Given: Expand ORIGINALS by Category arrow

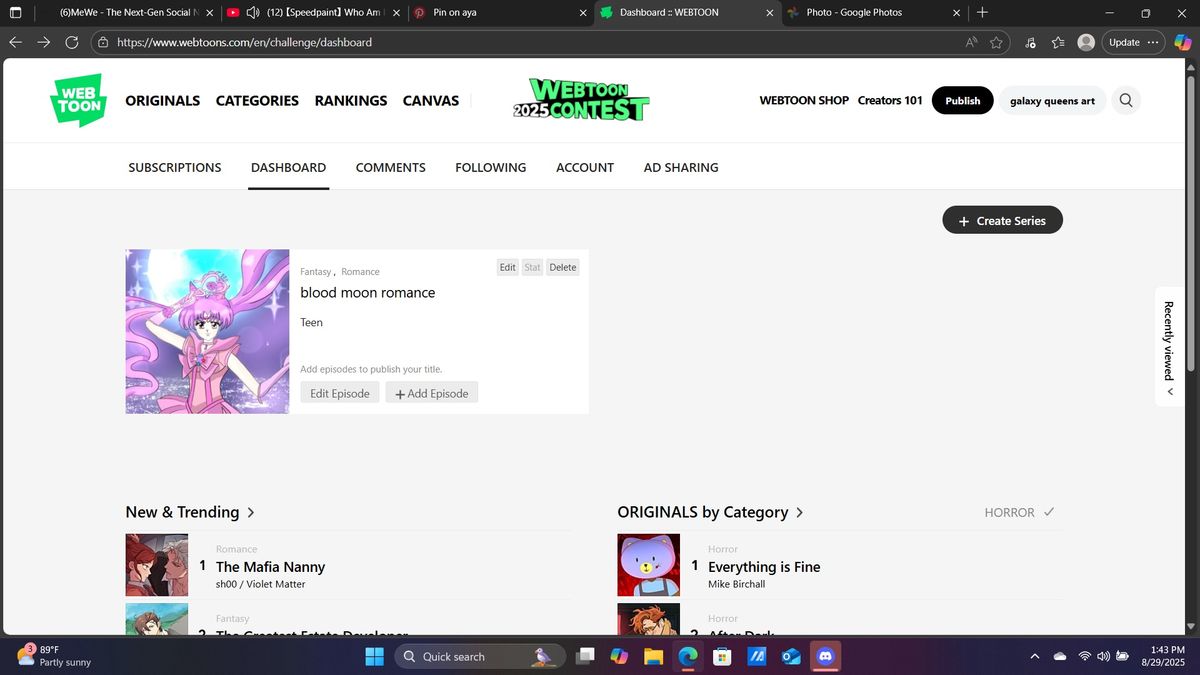Looking at the screenshot, I should click(799, 512).
